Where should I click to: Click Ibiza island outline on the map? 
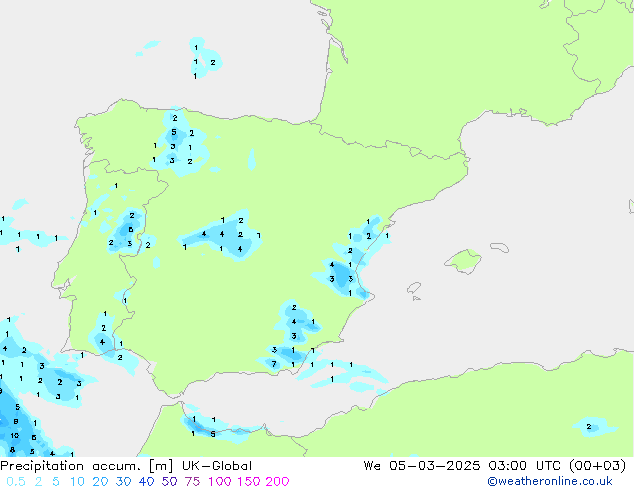tap(414, 288)
